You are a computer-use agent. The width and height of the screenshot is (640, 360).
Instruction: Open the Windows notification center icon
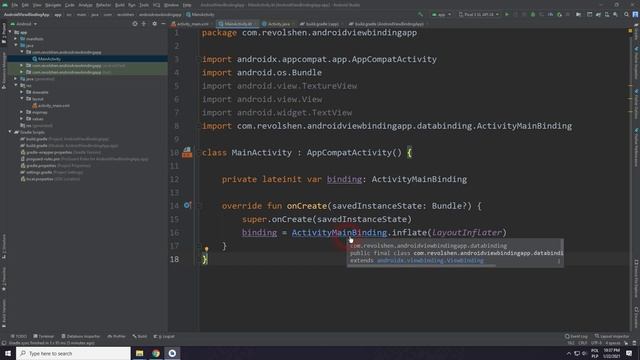pyautogui.click(x=629, y=353)
